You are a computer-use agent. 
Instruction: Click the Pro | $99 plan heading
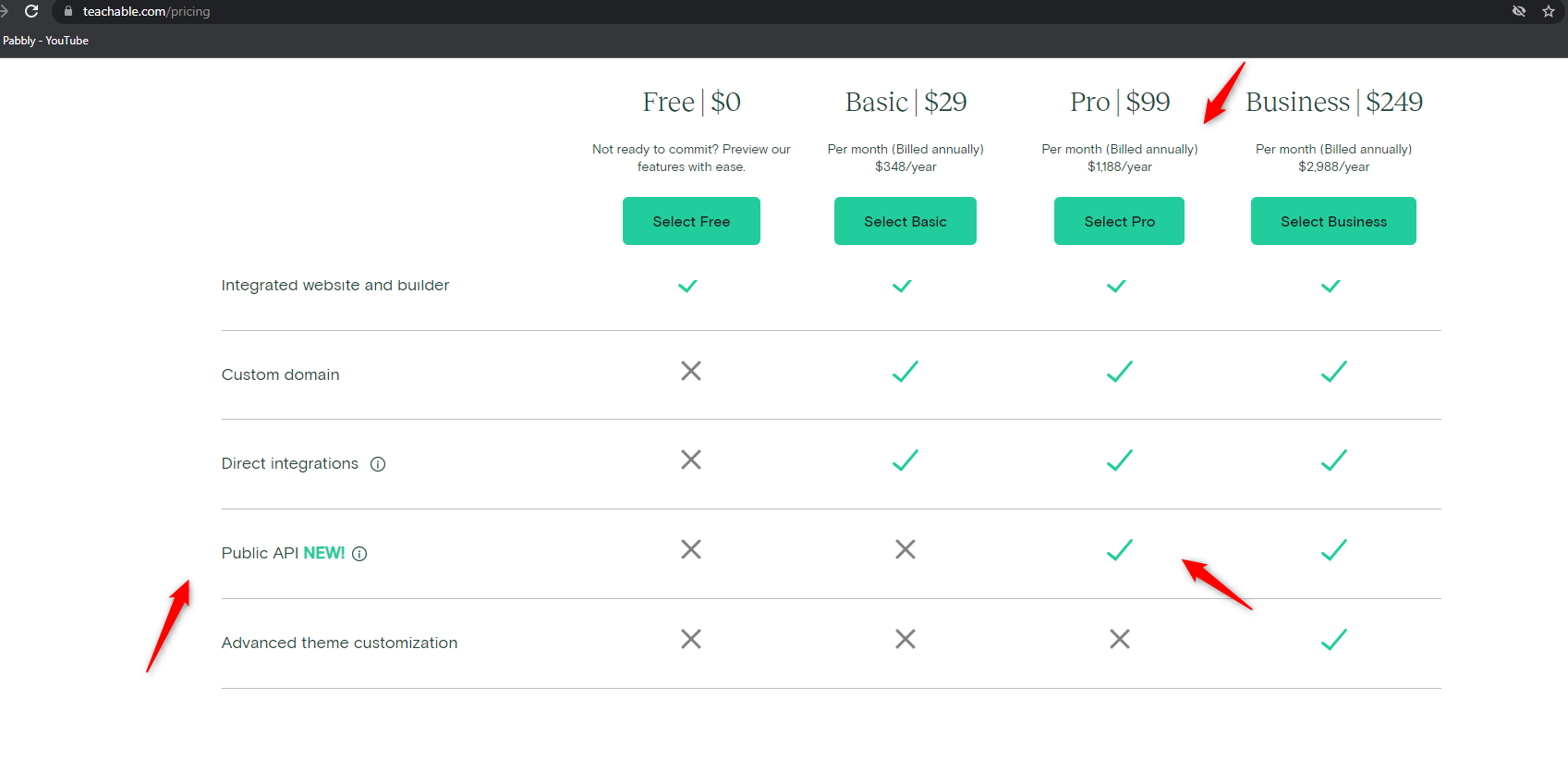[x=1120, y=102]
